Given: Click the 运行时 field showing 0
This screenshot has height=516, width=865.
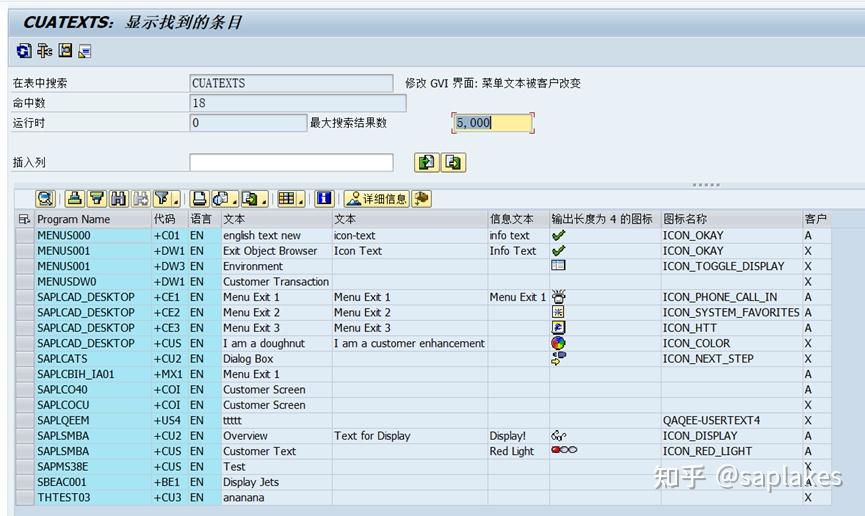Looking at the screenshot, I should (248, 123).
